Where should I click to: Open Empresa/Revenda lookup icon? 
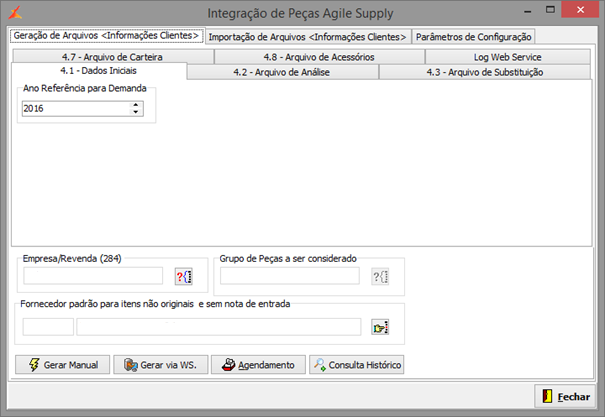pyautogui.click(x=184, y=277)
